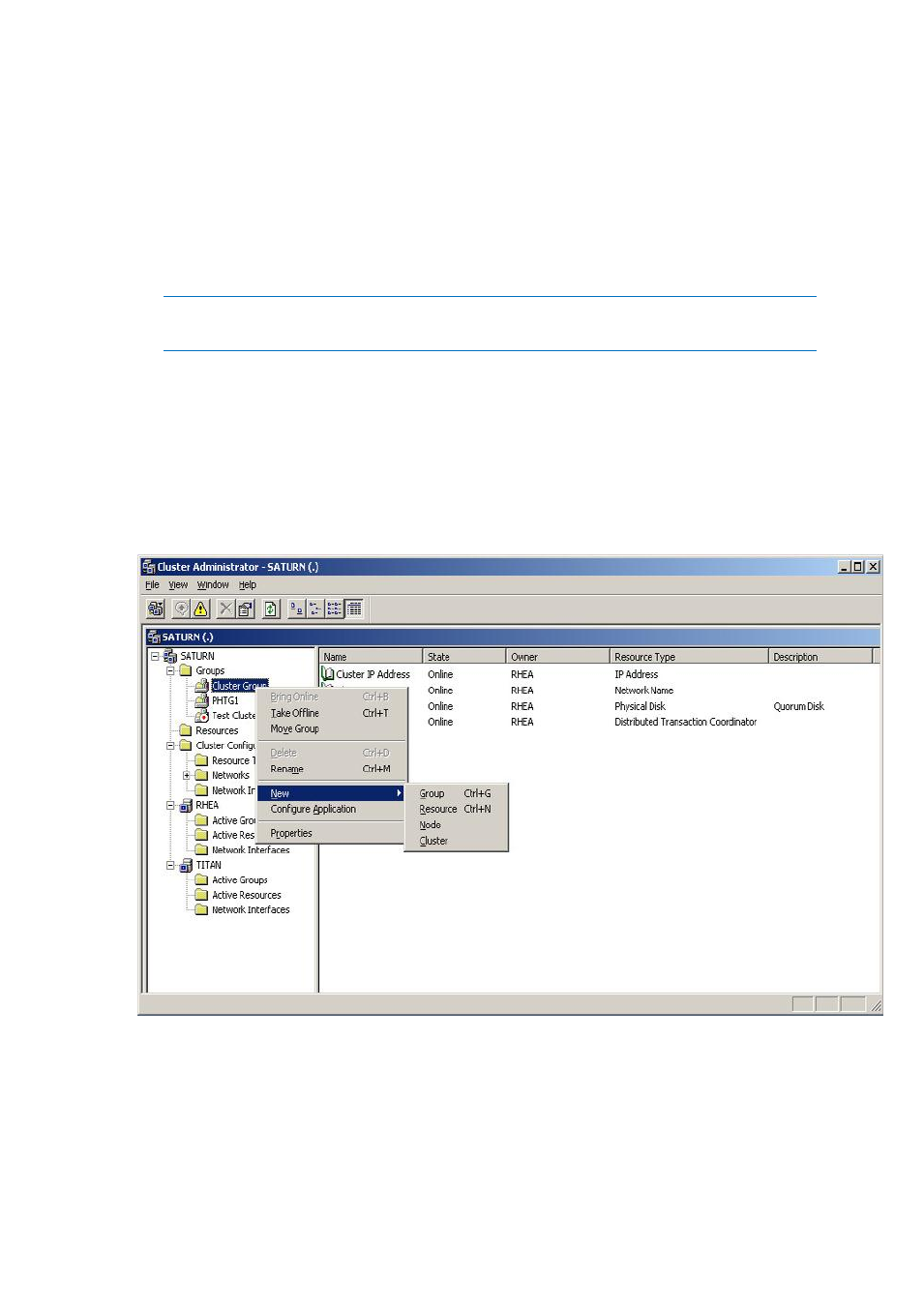This screenshot has width=924, height=1306.
Task: Sort by the Description column header
Action: tap(820, 657)
